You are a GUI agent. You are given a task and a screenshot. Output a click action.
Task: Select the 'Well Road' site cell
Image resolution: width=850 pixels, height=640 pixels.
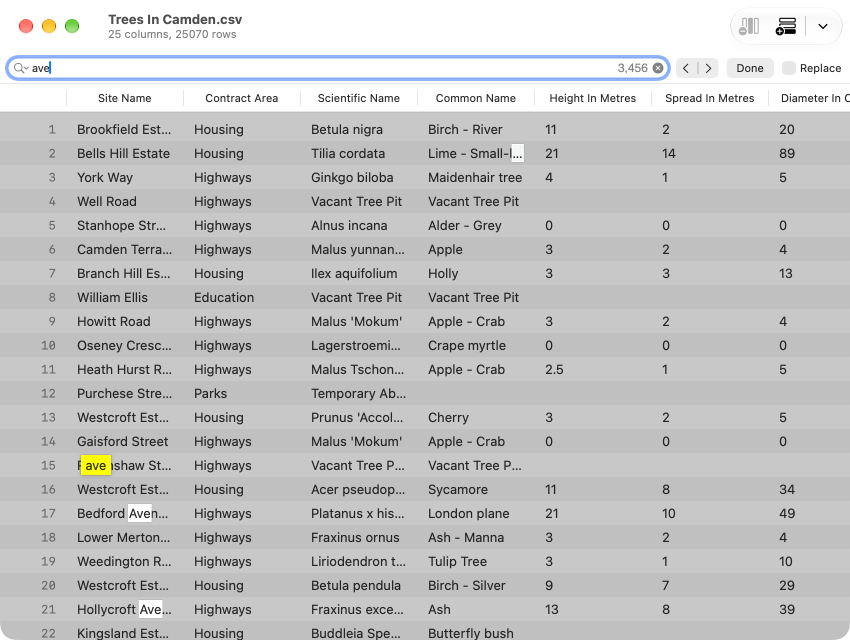107,202
